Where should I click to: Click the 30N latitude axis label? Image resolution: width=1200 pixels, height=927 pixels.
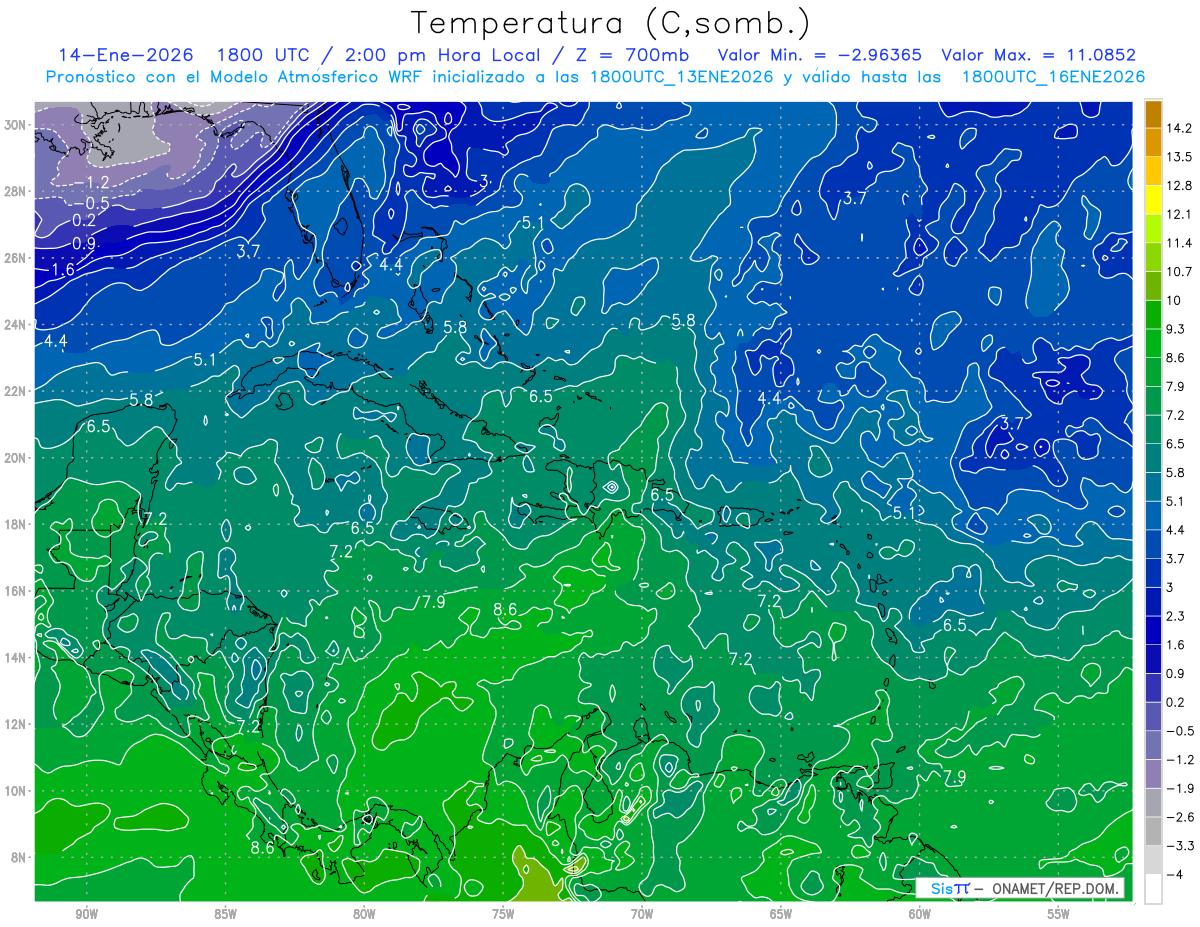pyautogui.click(x=16, y=125)
